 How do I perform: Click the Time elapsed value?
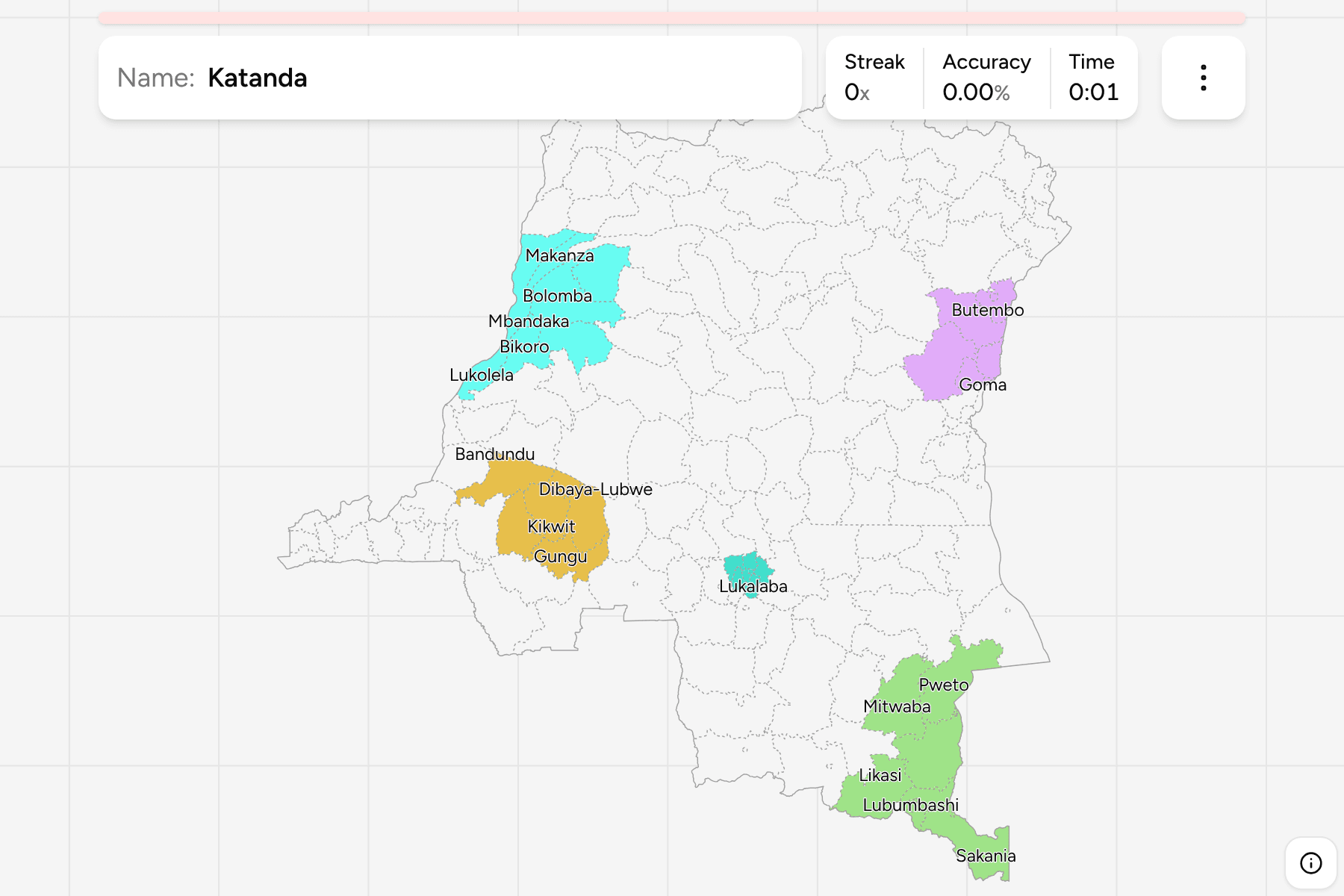coord(1093,92)
